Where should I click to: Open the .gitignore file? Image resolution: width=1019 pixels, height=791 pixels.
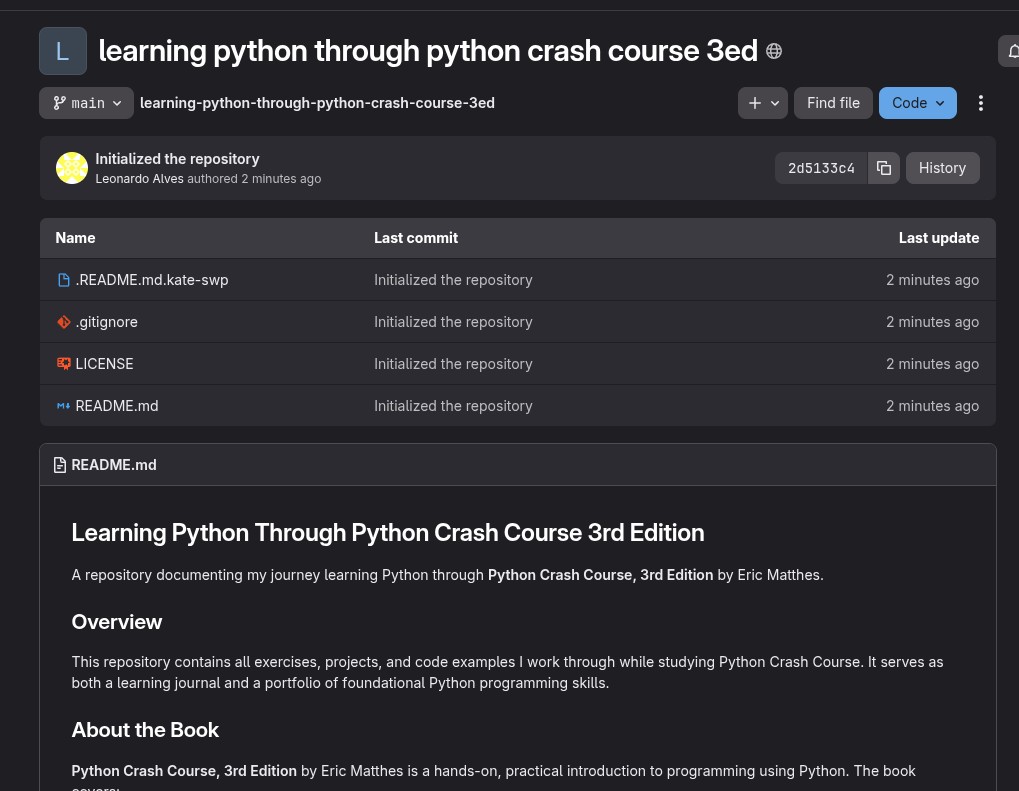107,322
